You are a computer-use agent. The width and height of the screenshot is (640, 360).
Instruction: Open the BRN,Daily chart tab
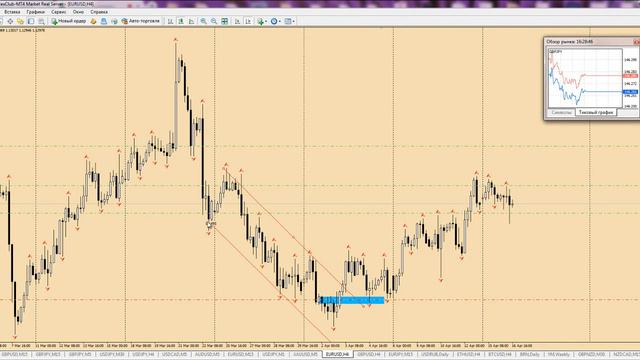(x=530, y=354)
